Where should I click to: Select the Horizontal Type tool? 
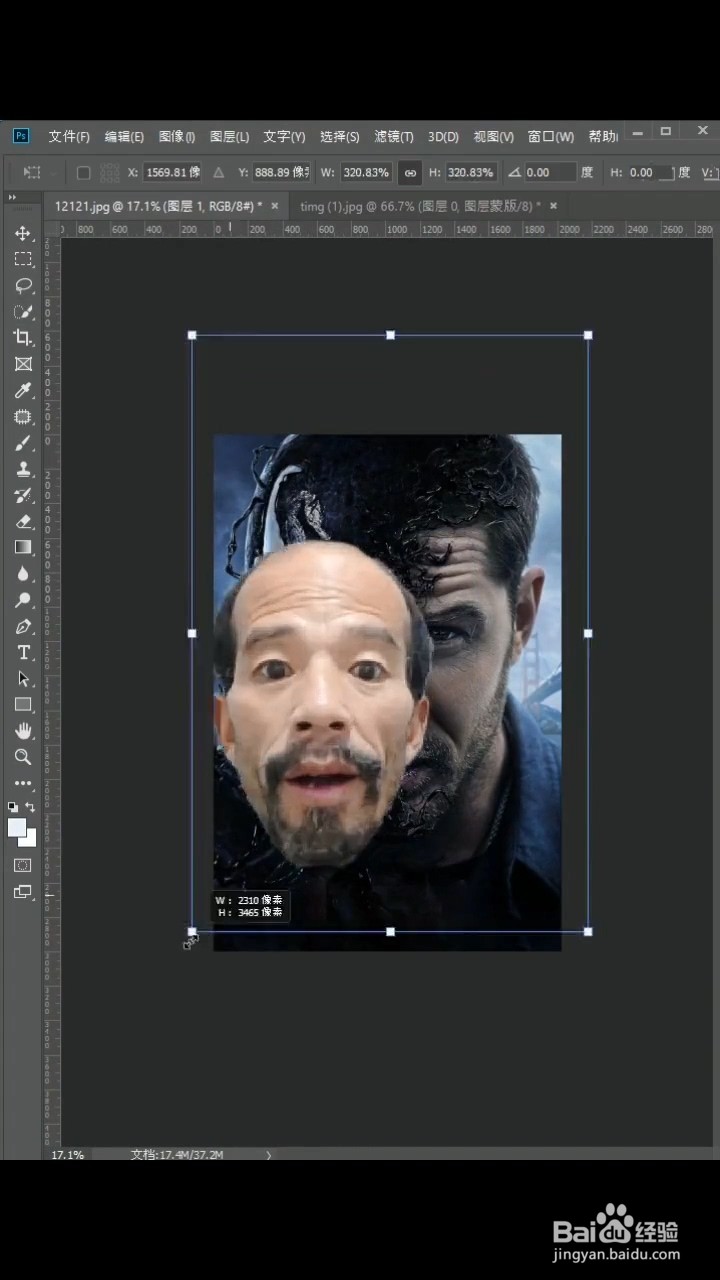coord(23,652)
